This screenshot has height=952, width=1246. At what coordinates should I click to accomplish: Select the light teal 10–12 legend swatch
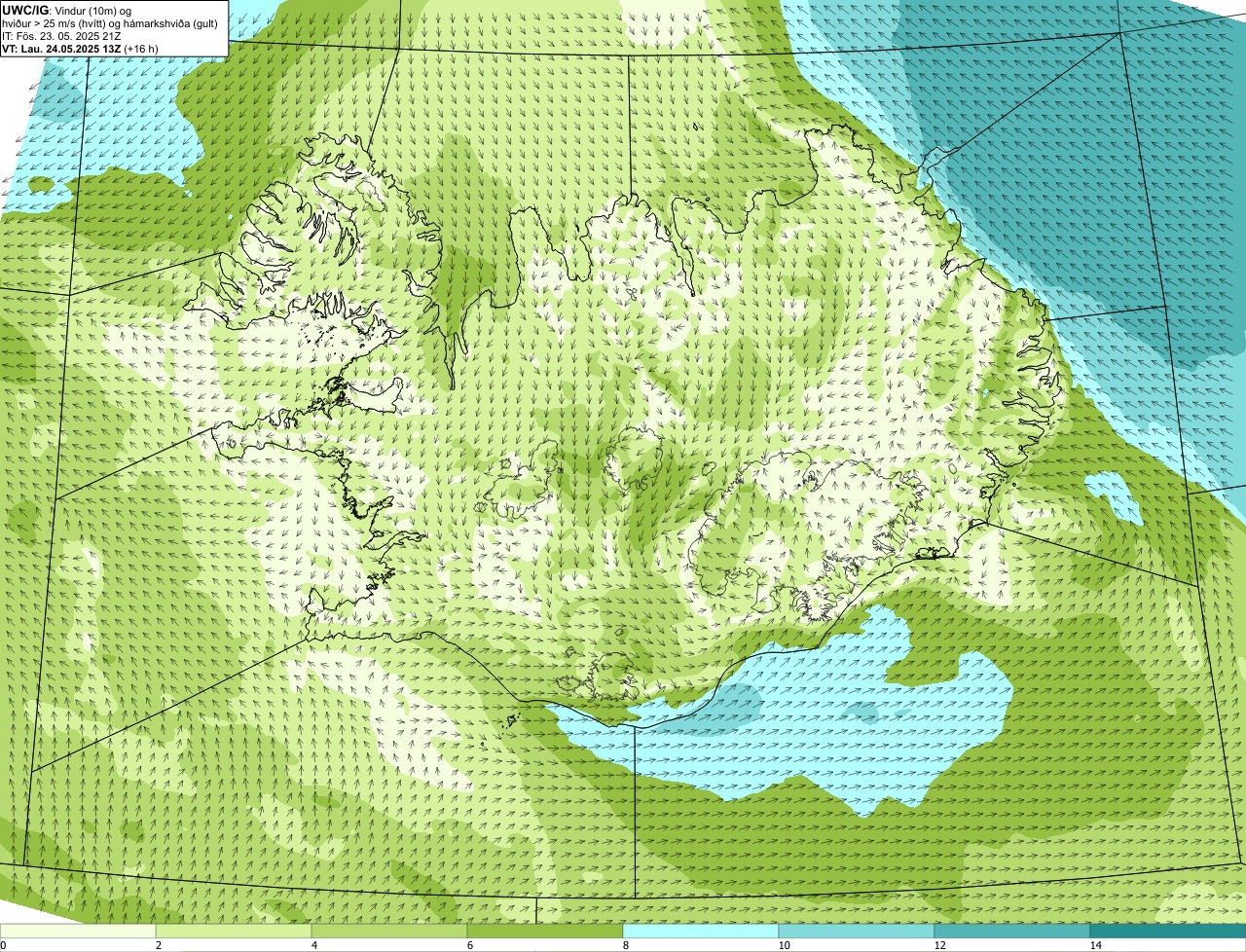(x=857, y=931)
